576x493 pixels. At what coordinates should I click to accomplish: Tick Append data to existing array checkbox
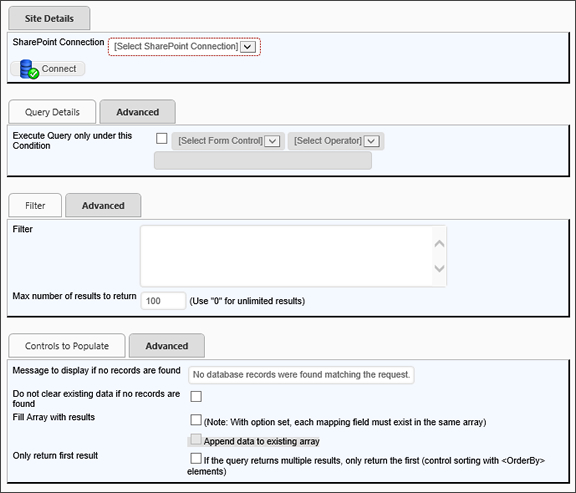(x=196, y=439)
